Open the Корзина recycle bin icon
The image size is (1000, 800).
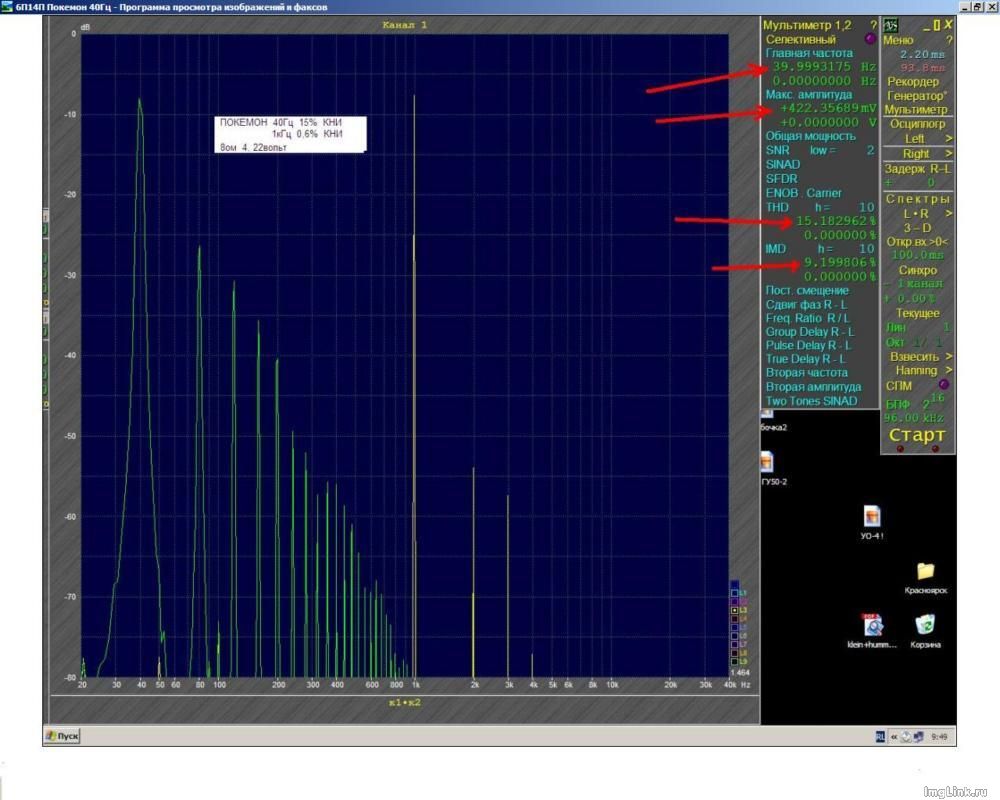pos(925,625)
